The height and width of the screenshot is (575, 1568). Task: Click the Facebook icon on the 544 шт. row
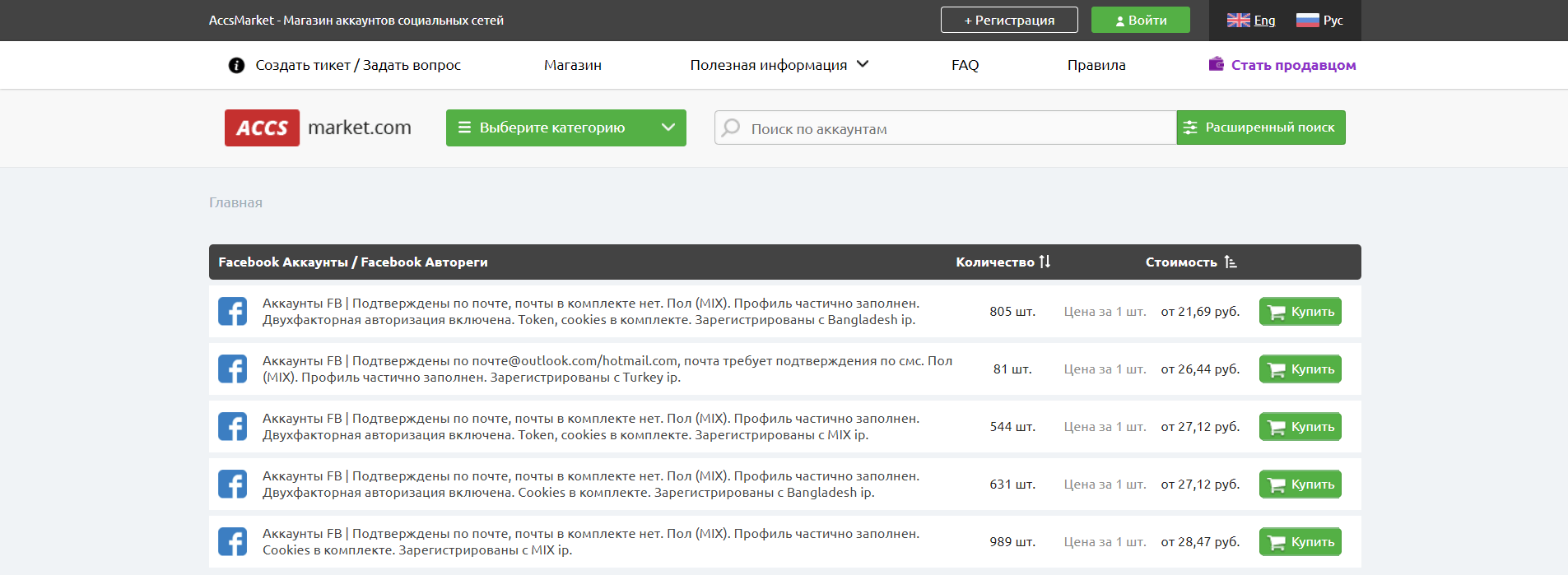click(x=232, y=427)
